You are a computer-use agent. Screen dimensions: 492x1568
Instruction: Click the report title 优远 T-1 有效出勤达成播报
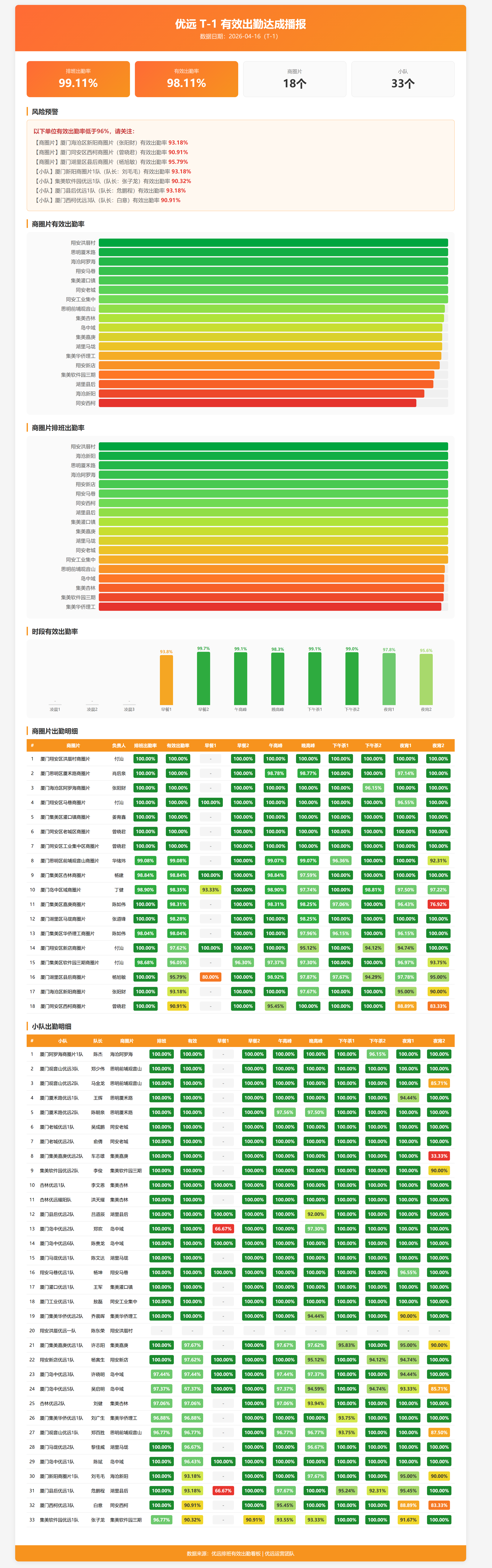click(240, 24)
